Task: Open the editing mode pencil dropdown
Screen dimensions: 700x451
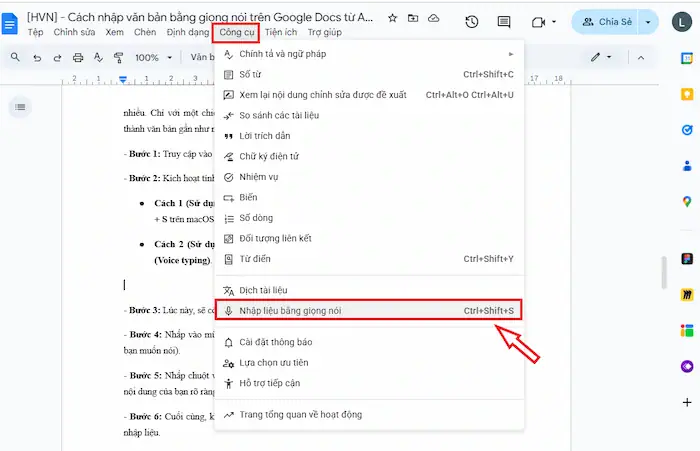Action: (x=601, y=58)
